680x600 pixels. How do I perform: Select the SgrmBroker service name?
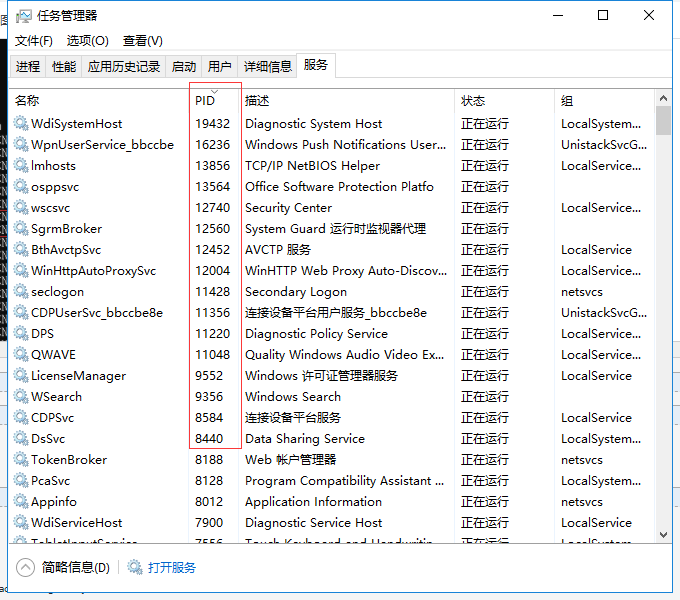pos(66,229)
